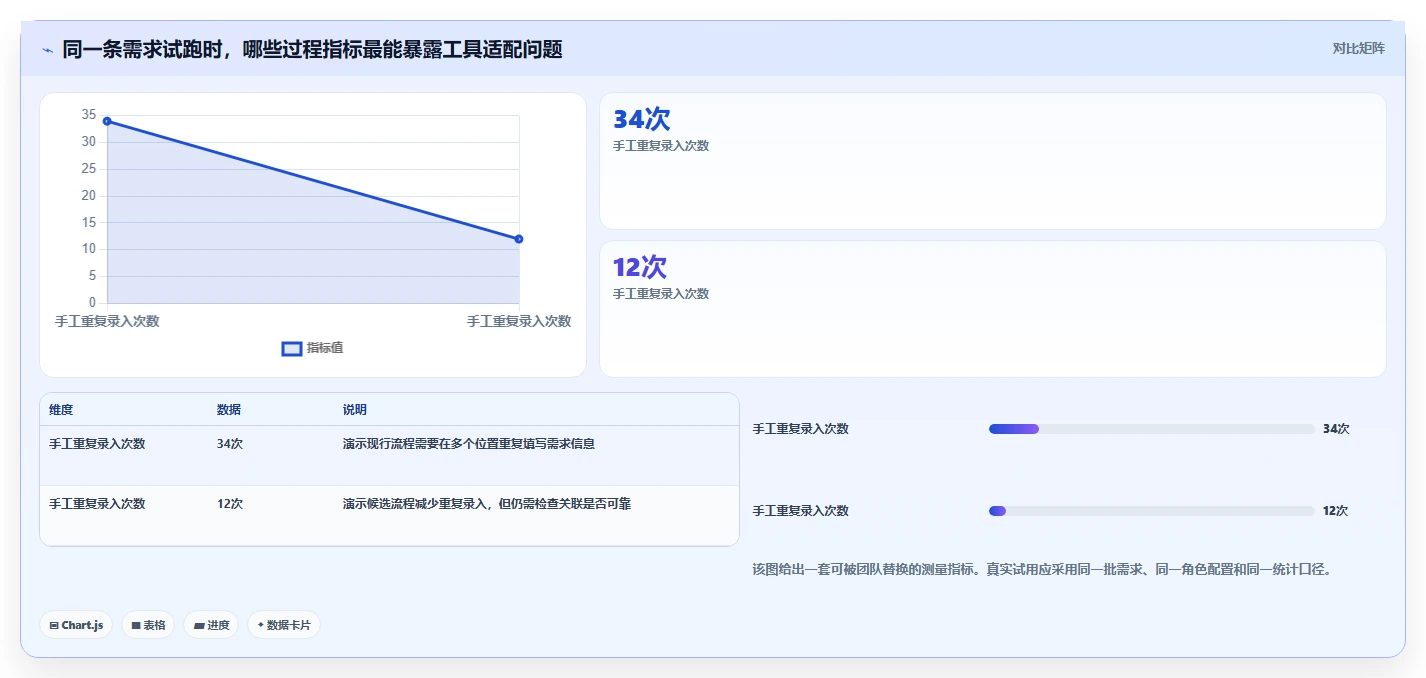Click the x-axis label under the 12 point
Screen dimensions: 1426x678
pos(519,321)
